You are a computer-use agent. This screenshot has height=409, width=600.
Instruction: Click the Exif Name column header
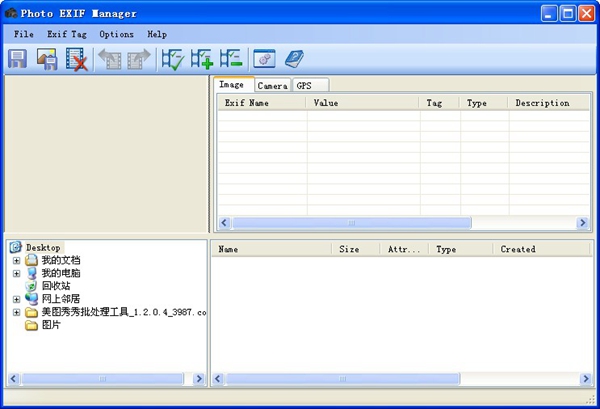tap(247, 103)
